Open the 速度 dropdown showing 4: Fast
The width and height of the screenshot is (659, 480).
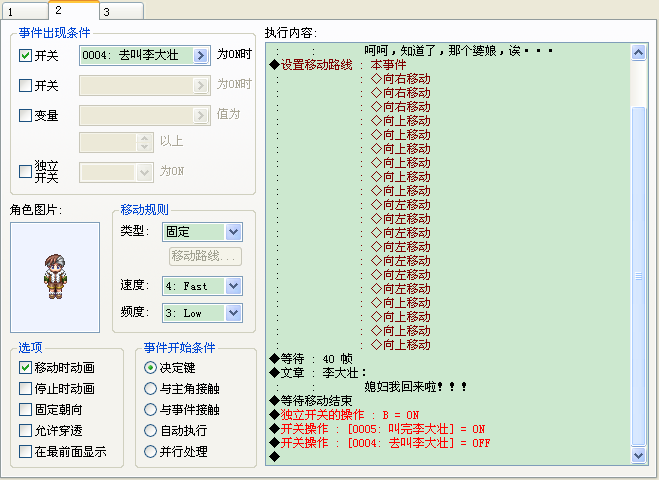[202, 286]
